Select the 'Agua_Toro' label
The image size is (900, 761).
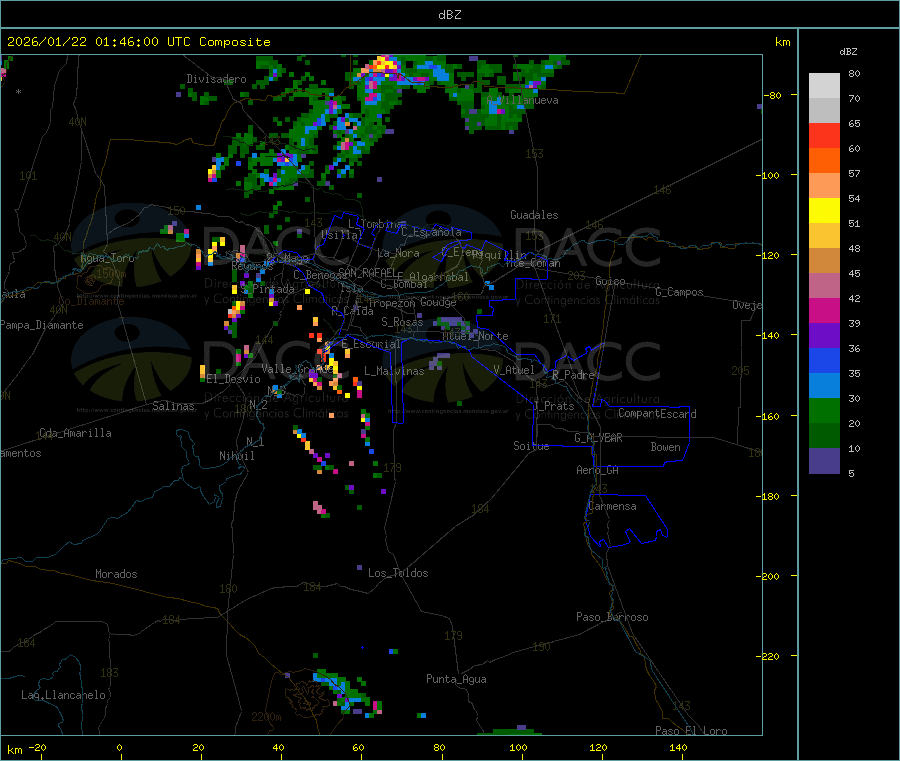click(107, 258)
